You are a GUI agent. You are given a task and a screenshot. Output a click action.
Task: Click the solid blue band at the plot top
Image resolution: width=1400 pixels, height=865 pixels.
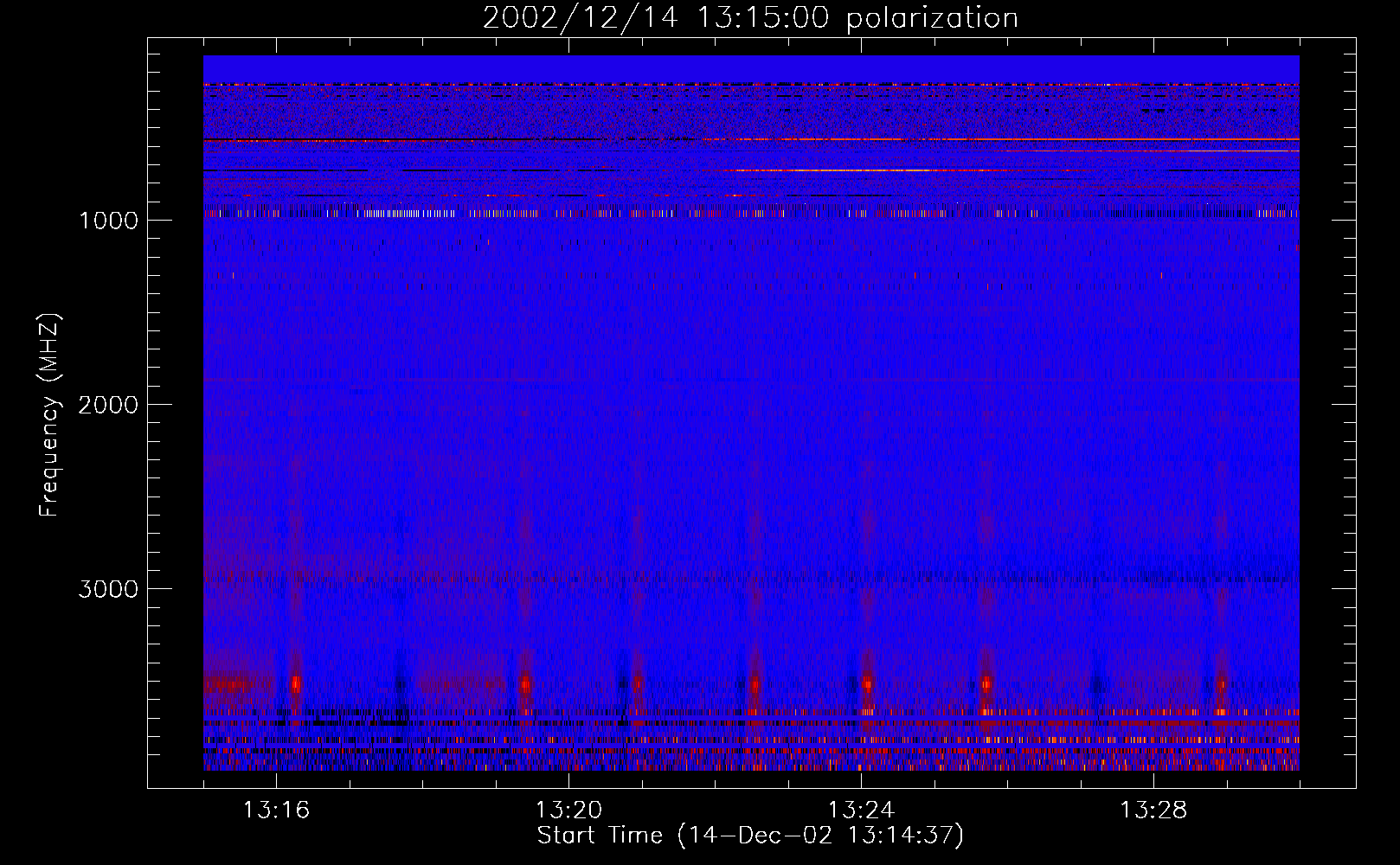pyautogui.click(x=751, y=68)
